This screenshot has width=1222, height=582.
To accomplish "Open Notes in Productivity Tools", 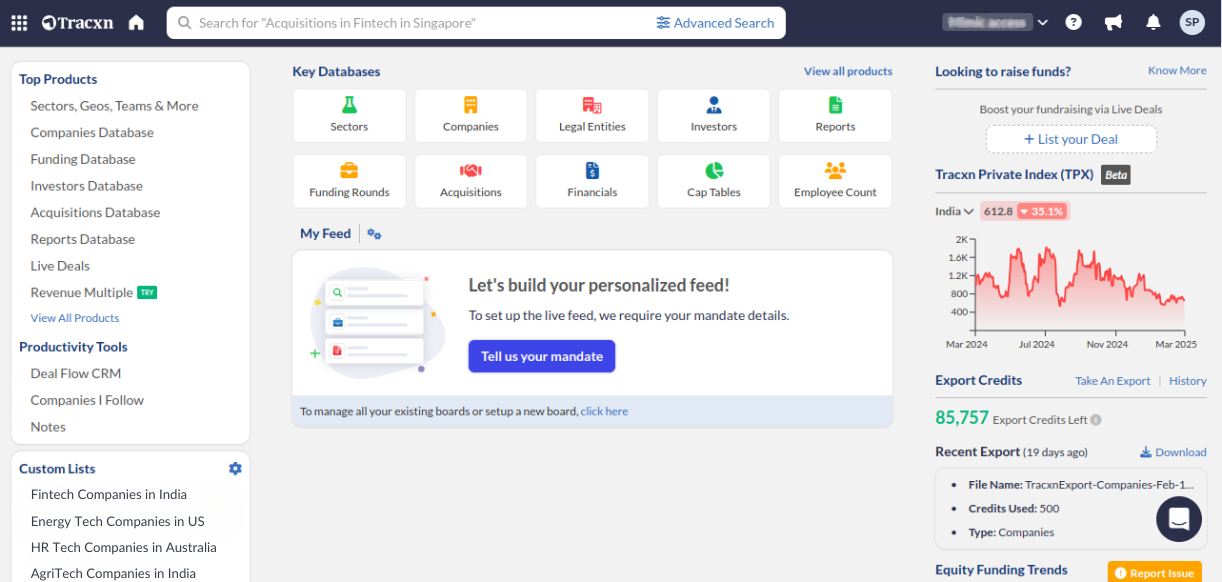I will (48, 427).
